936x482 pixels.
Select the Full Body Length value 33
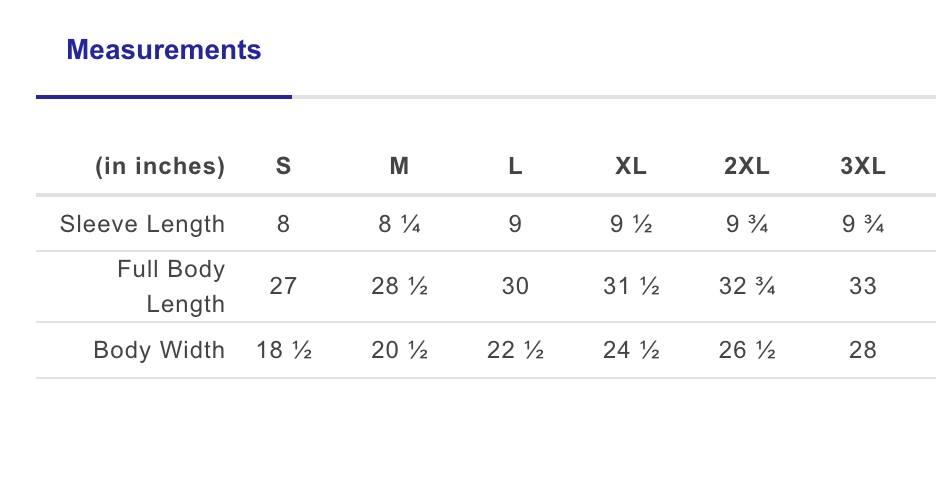[x=863, y=287]
